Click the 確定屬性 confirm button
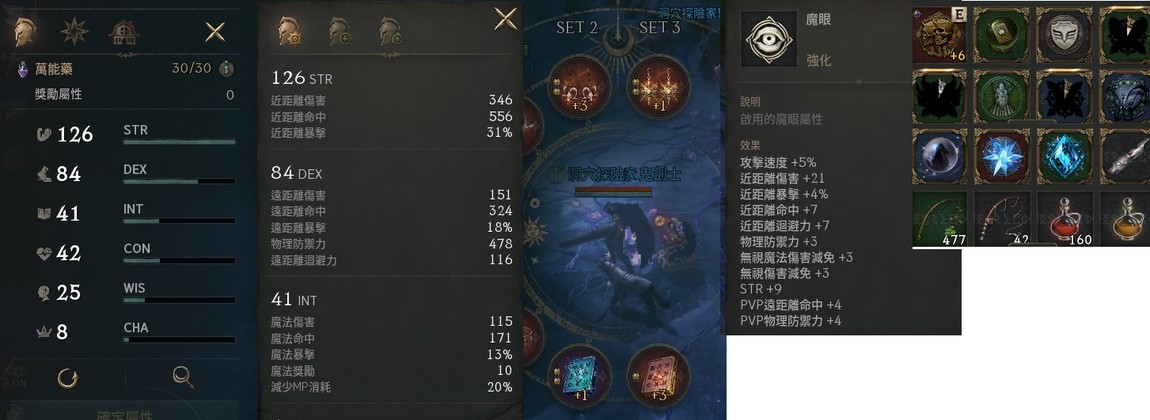The image size is (1150, 420). pyautogui.click(x=125, y=413)
